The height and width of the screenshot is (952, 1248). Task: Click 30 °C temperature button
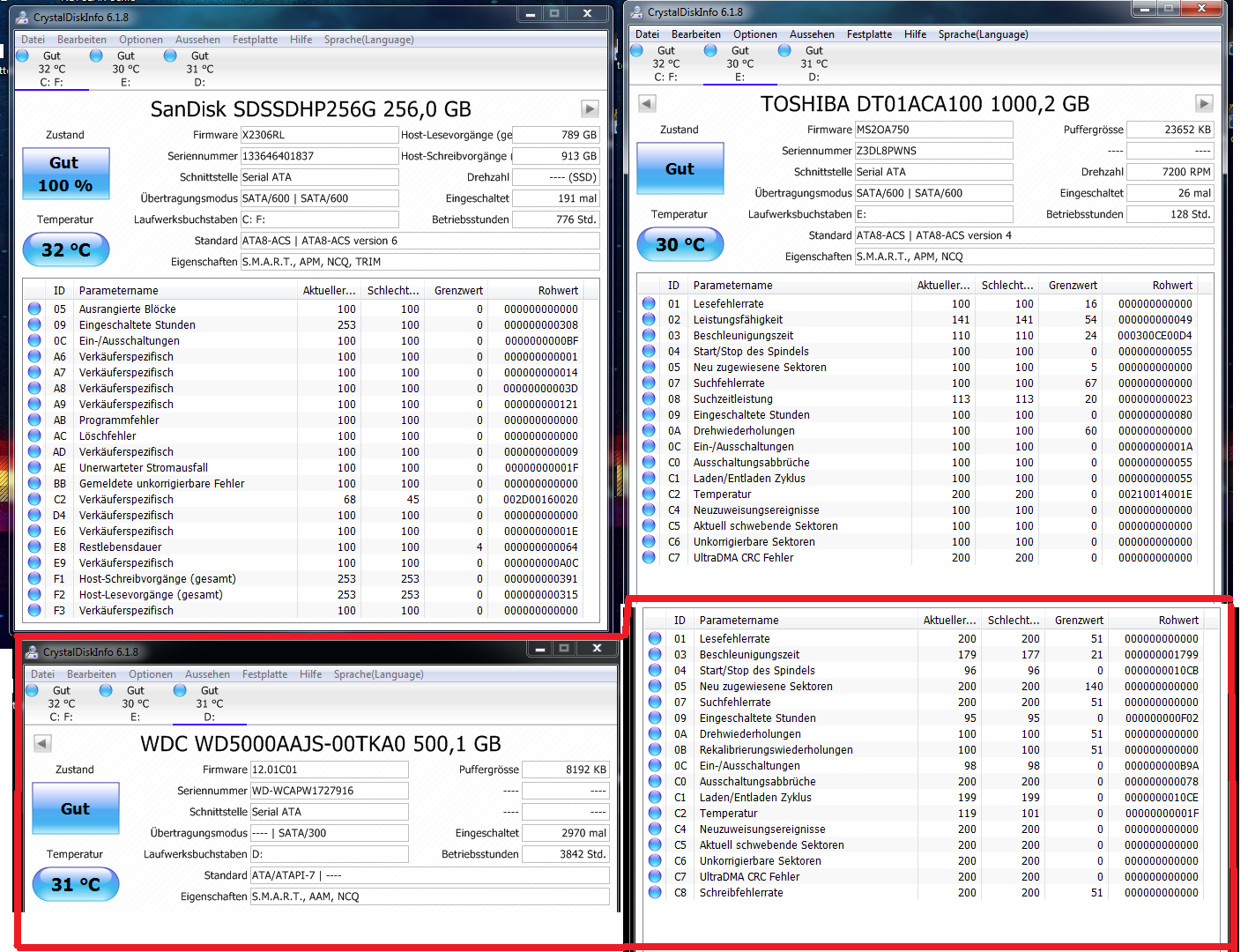coord(680,244)
